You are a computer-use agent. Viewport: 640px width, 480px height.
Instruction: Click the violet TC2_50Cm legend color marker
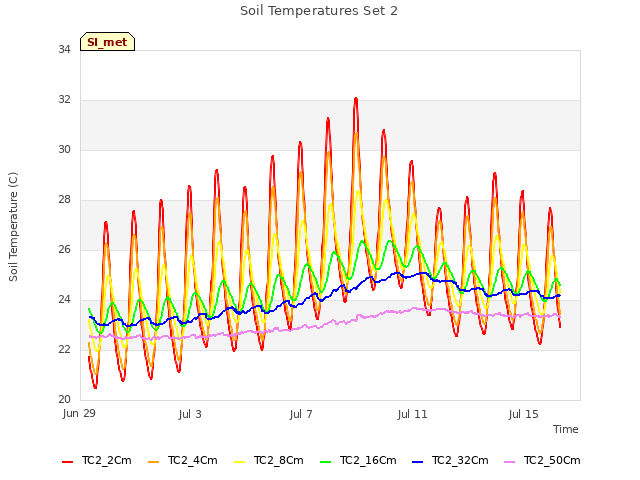[x=509, y=461]
